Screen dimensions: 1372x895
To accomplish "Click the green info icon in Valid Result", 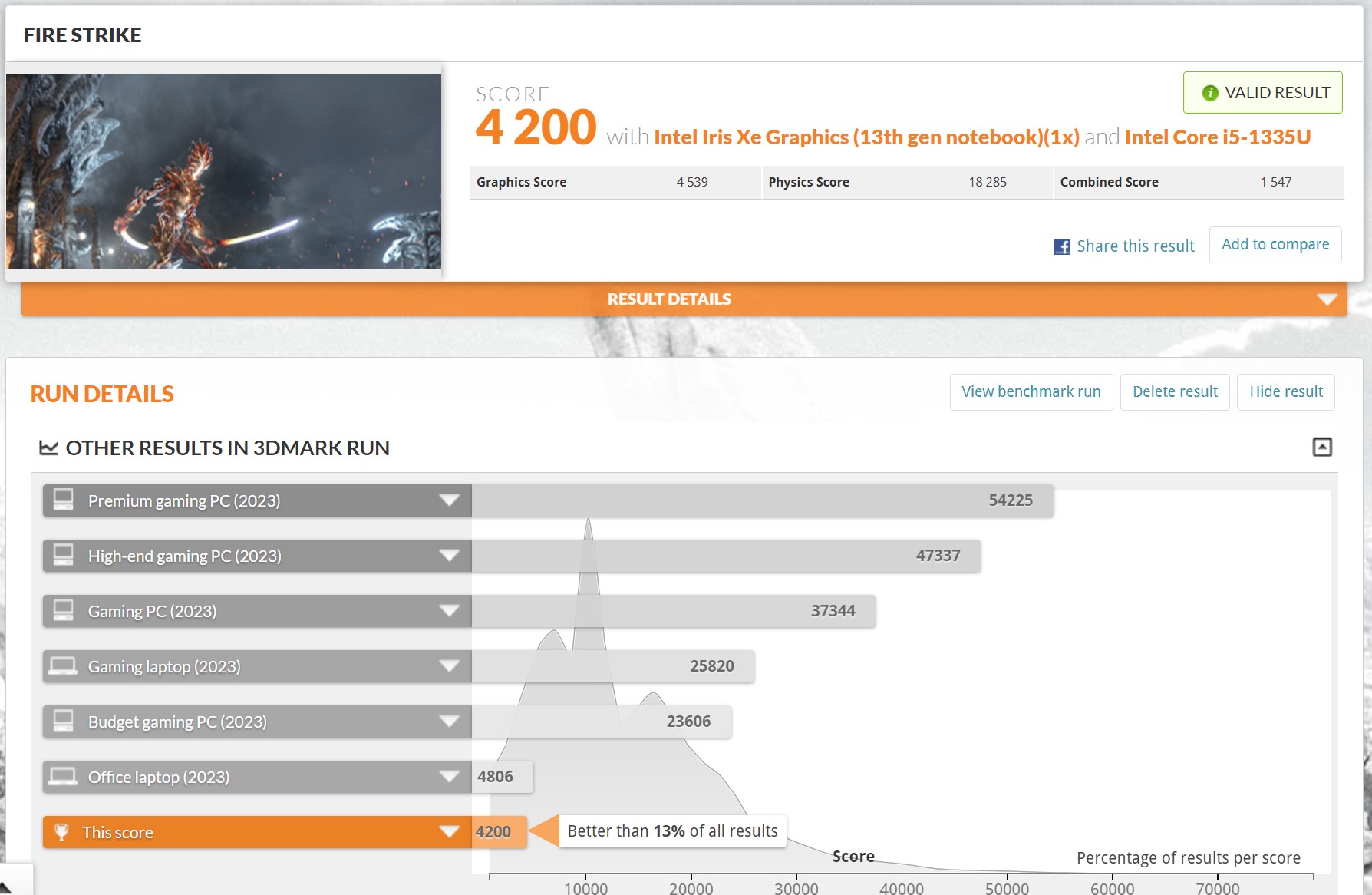I will 1210,93.
